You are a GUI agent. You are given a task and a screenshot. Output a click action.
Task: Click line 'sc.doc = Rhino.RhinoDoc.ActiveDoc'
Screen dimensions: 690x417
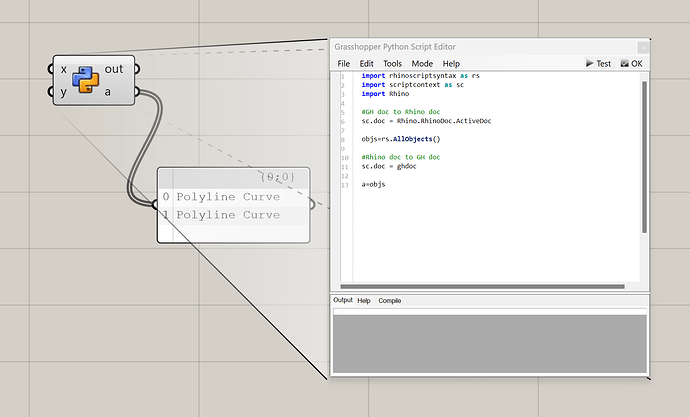426,121
